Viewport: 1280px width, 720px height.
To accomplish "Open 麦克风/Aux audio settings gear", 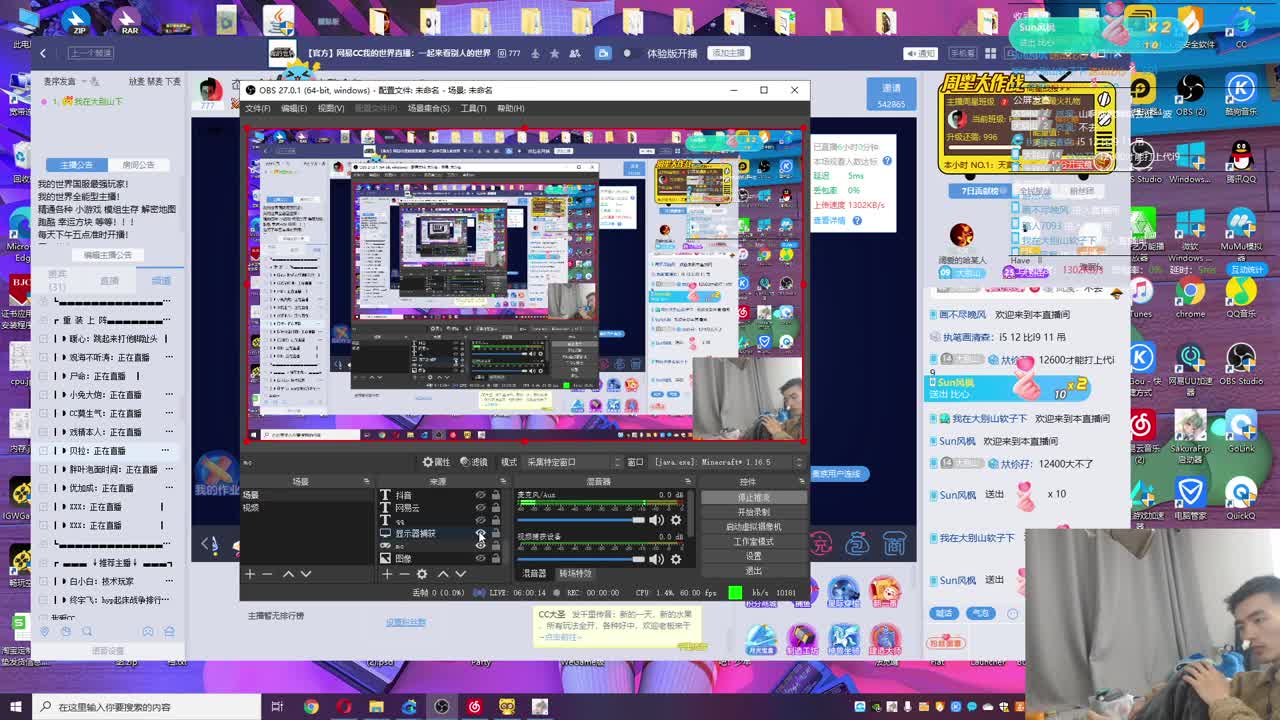I will click(676, 520).
